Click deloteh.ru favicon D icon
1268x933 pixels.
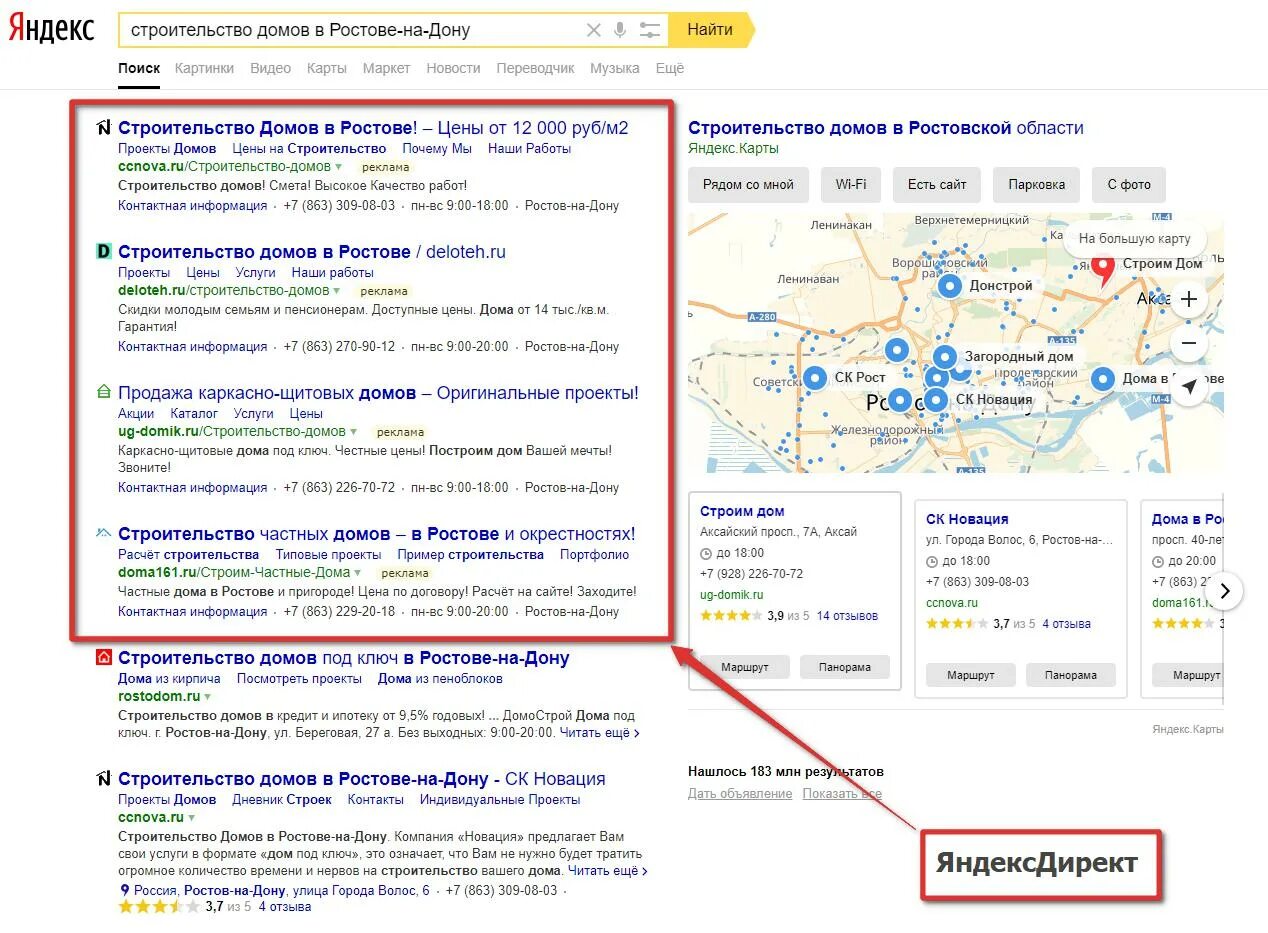103,251
